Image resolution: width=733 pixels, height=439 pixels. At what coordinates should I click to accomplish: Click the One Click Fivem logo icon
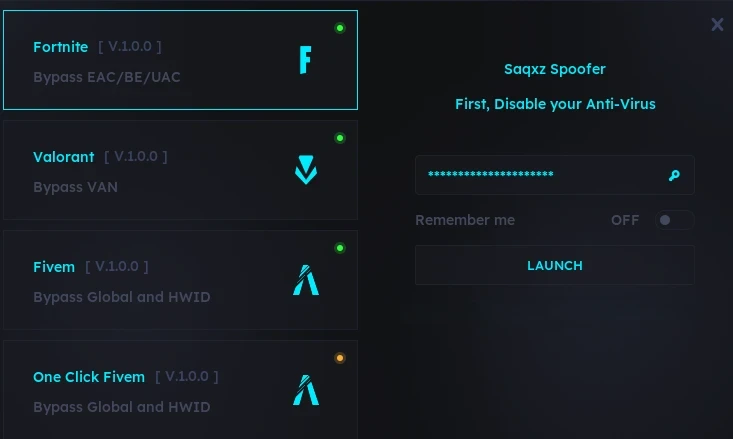pyautogui.click(x=305, y=389)
